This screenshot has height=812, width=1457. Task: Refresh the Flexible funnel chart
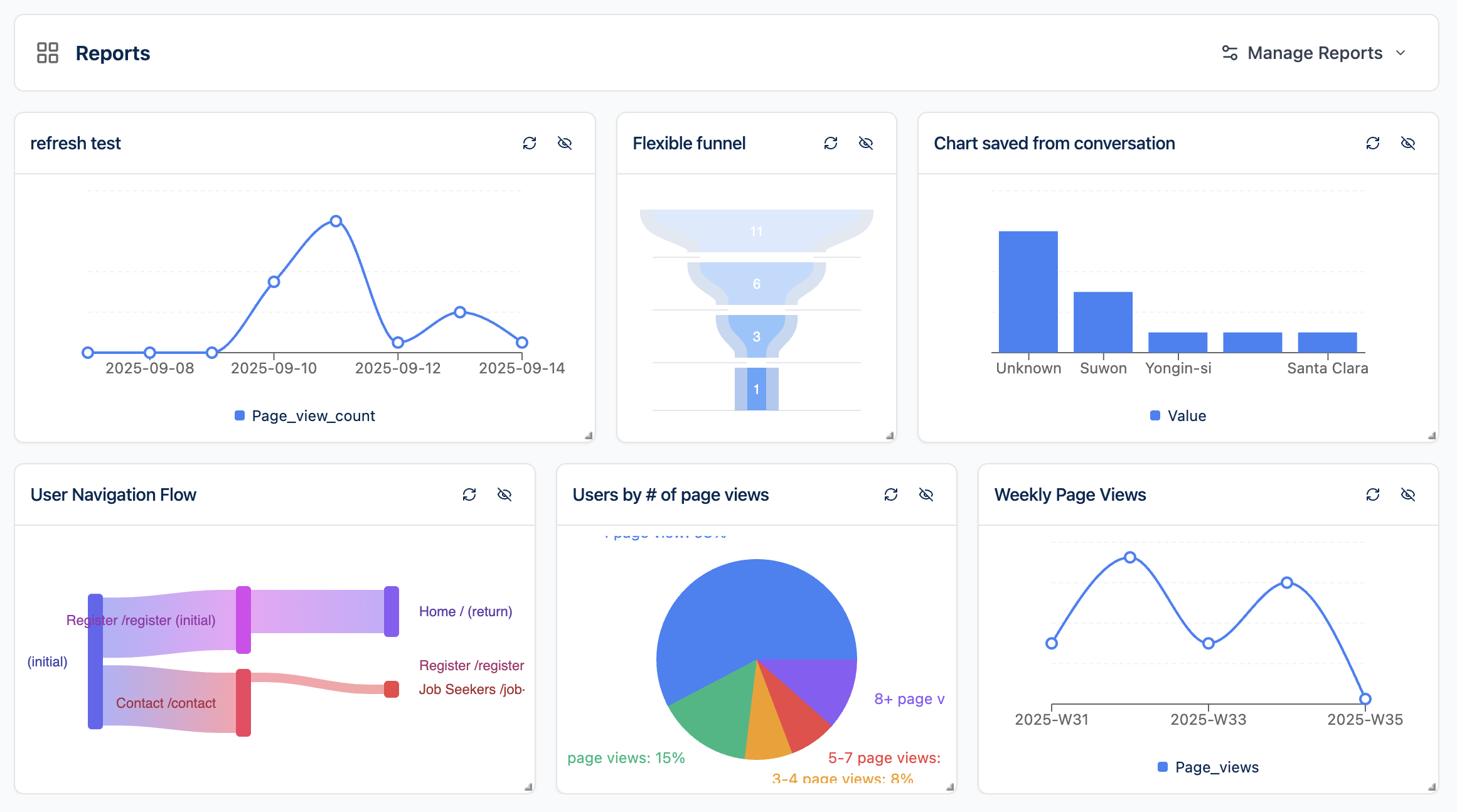tap(831, 143)
